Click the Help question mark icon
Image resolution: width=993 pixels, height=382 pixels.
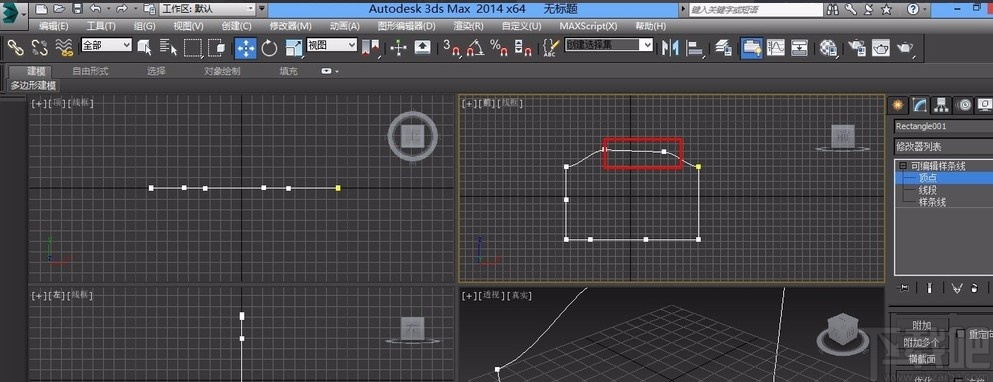point(913,10)
